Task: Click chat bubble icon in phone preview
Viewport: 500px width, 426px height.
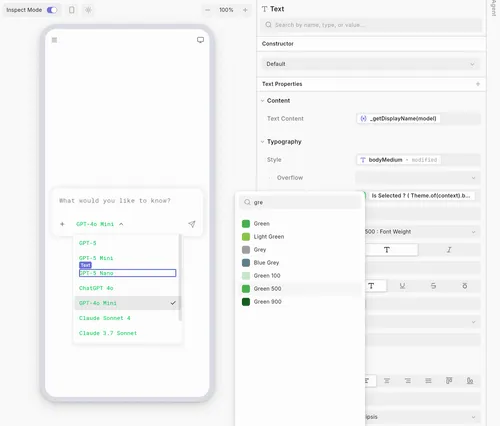Action: click(x=200, y=40)
